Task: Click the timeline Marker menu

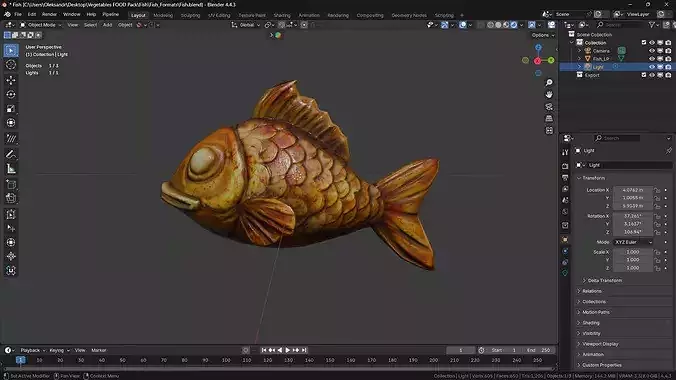Action: click(99, 350)
